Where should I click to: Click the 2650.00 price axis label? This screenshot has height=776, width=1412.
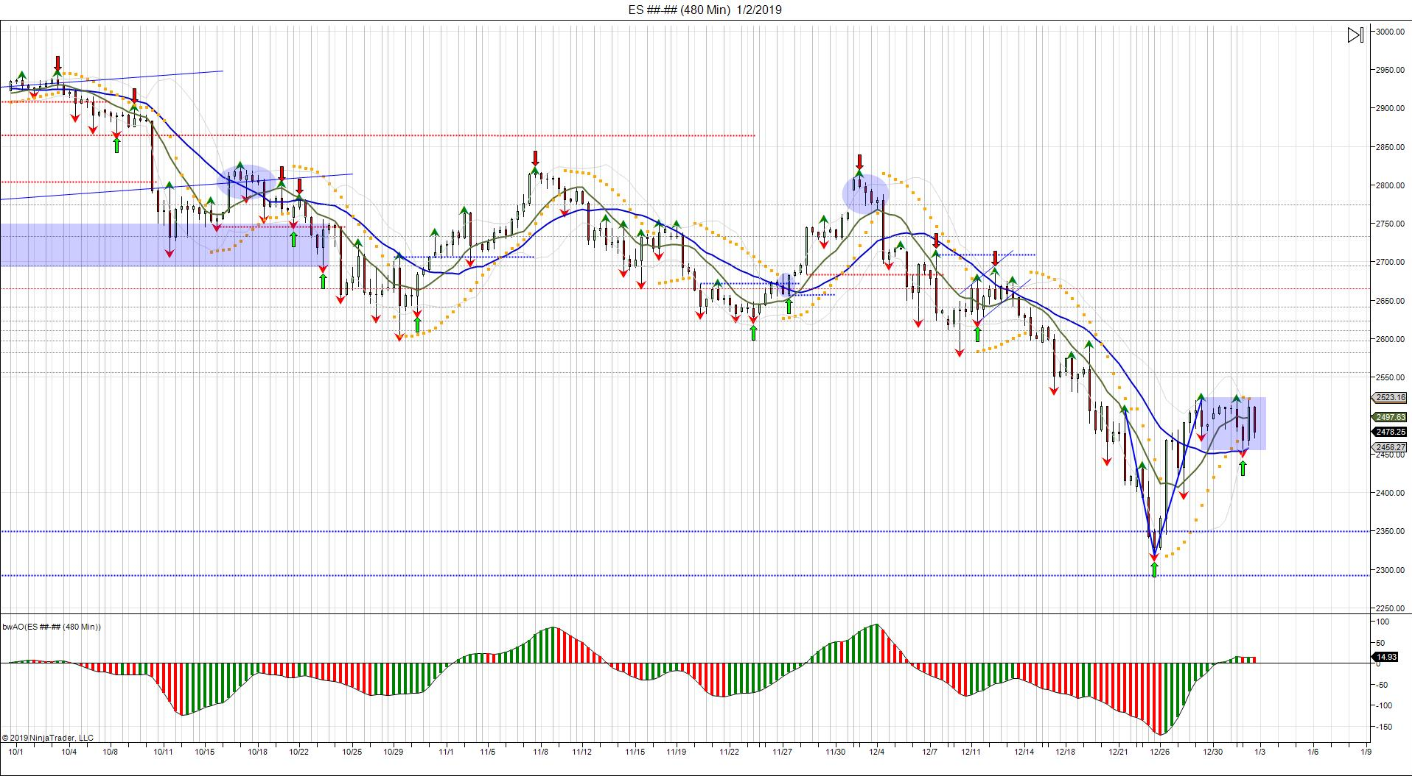[1392, 301]
